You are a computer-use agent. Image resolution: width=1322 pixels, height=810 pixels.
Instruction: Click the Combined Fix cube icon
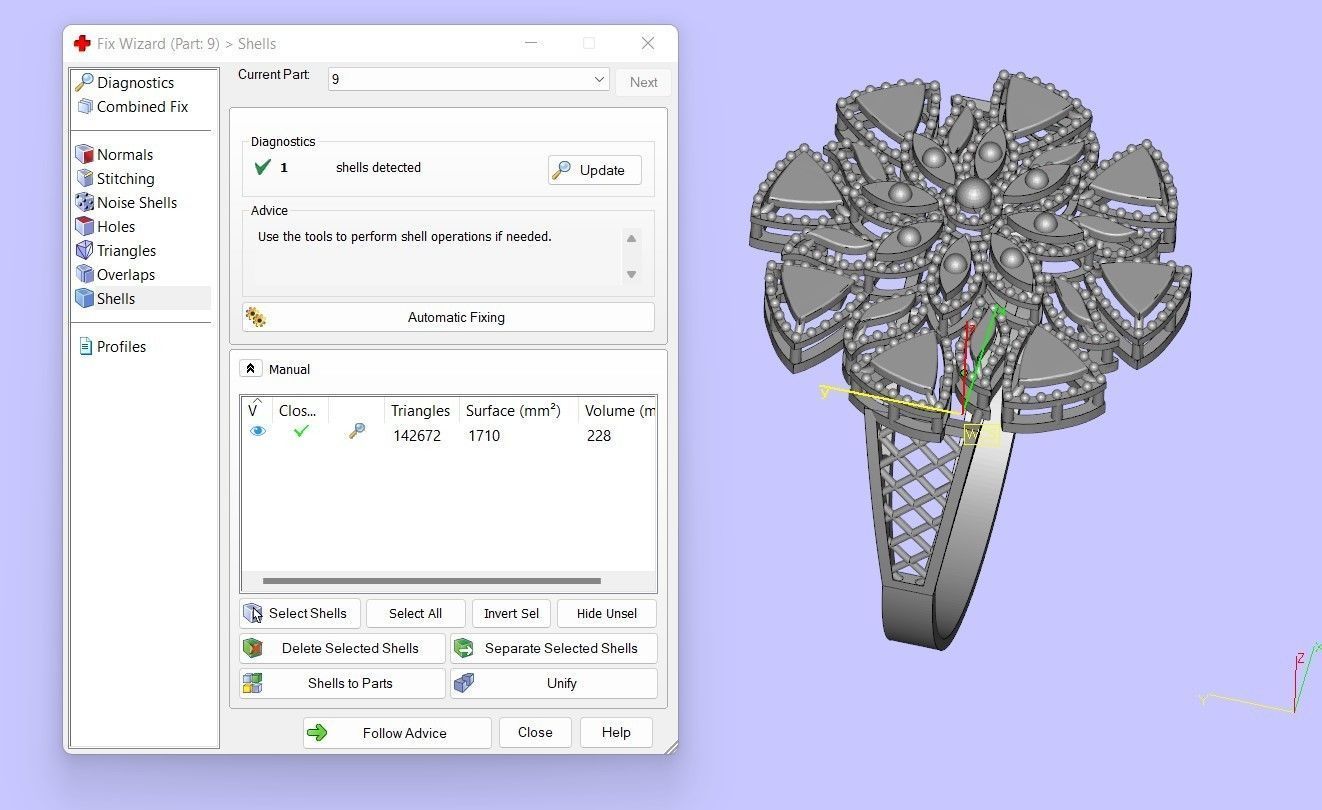tap(85, 106)
